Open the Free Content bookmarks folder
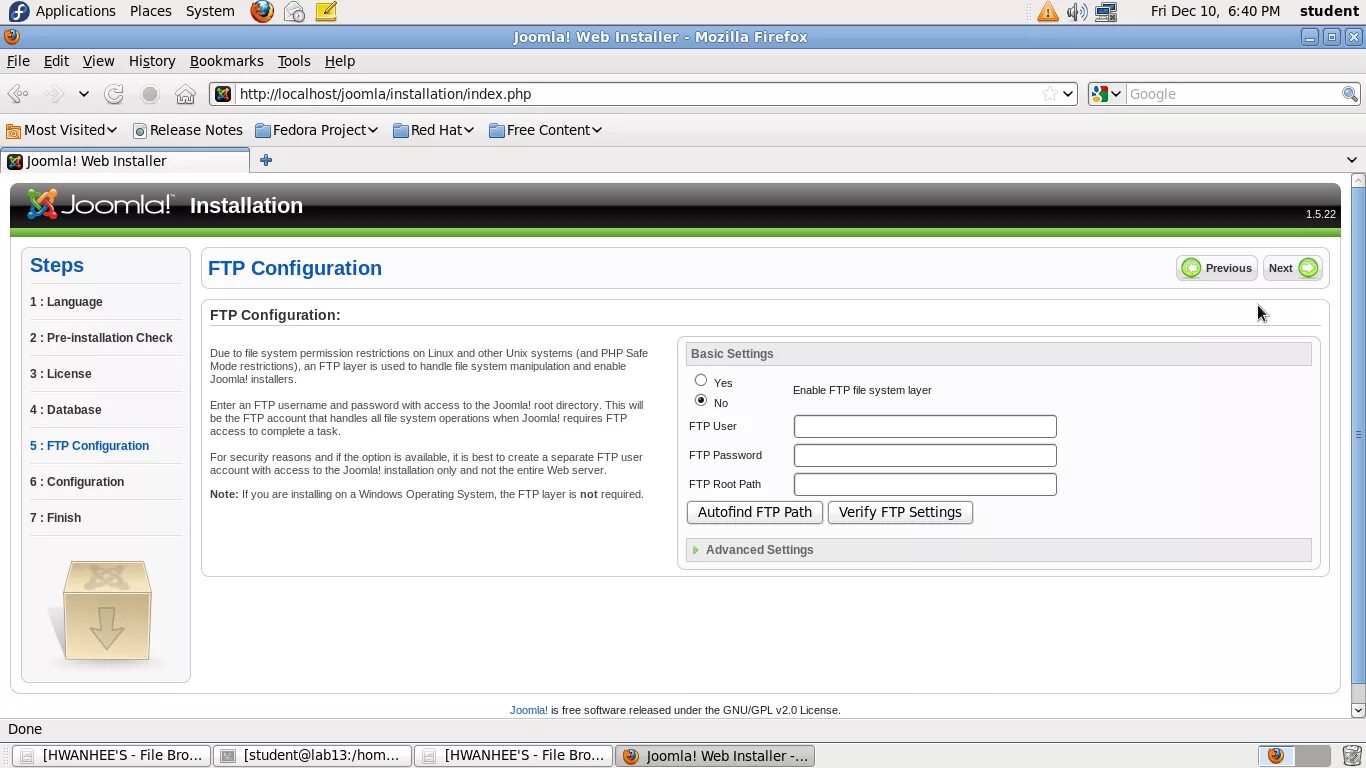 pos(545,130)
